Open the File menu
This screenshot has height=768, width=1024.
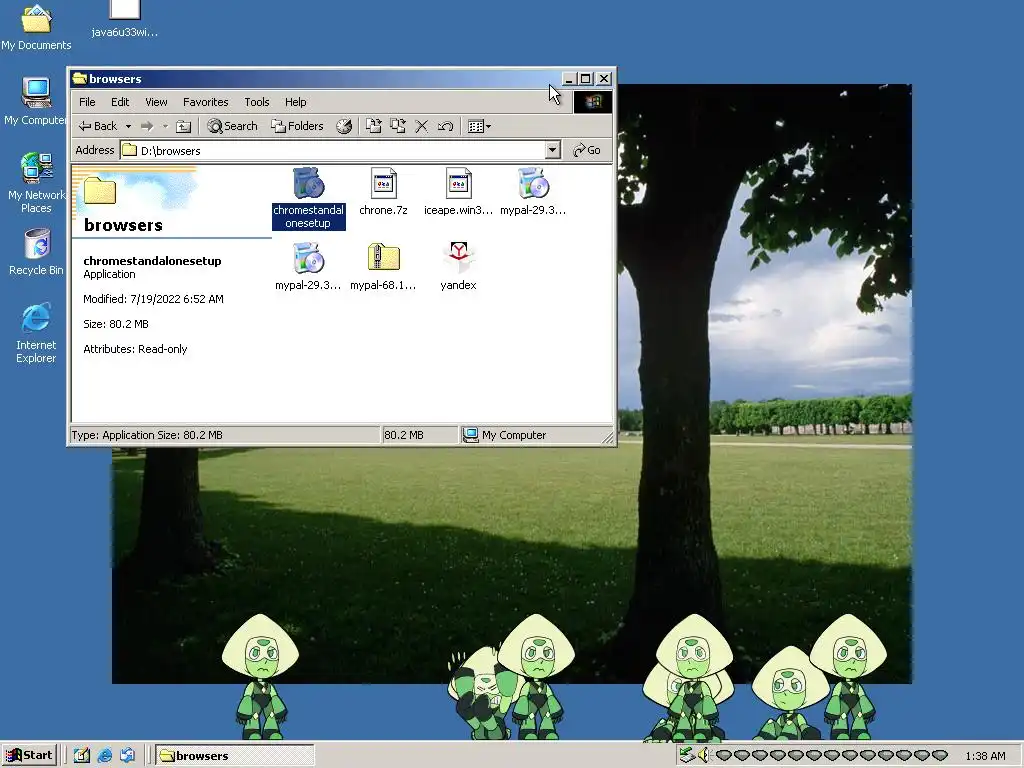pyautogui.click(x=87, y=102)
